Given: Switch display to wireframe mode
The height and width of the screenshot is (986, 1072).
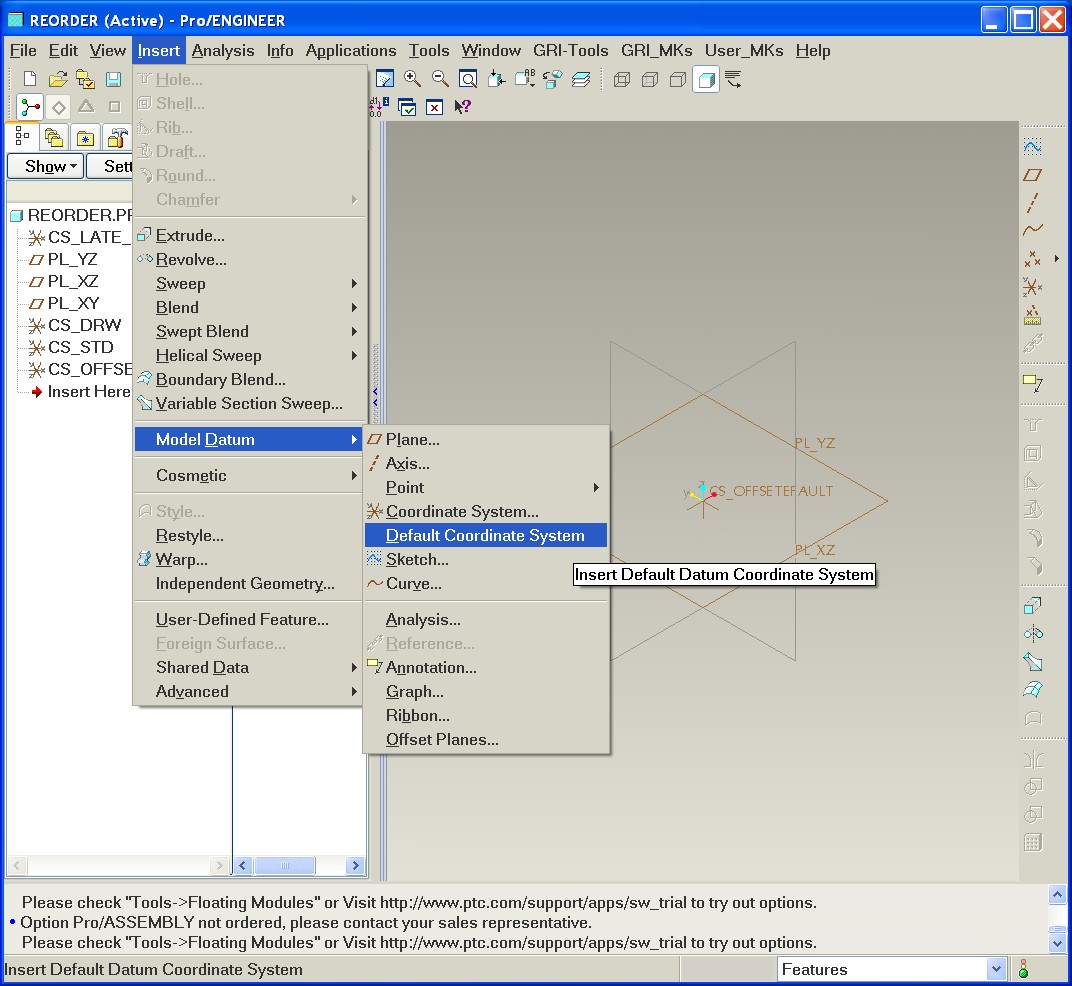Looking at the screenshot, I should 621,80.
